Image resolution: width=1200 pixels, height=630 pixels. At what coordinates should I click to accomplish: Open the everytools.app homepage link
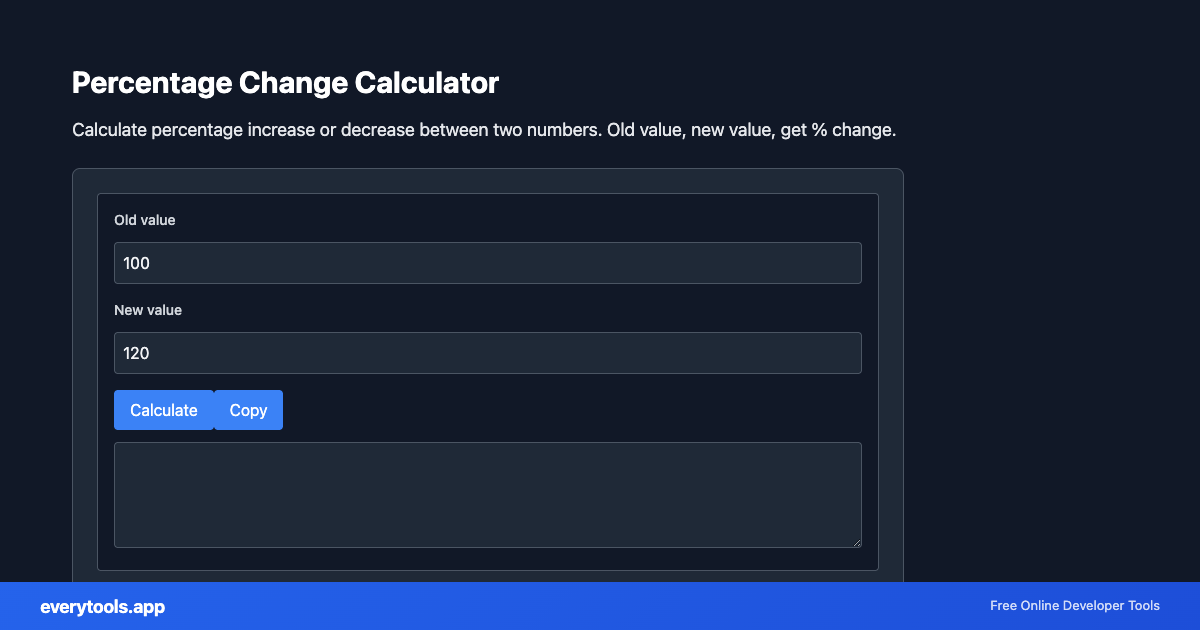click(102, 606)
